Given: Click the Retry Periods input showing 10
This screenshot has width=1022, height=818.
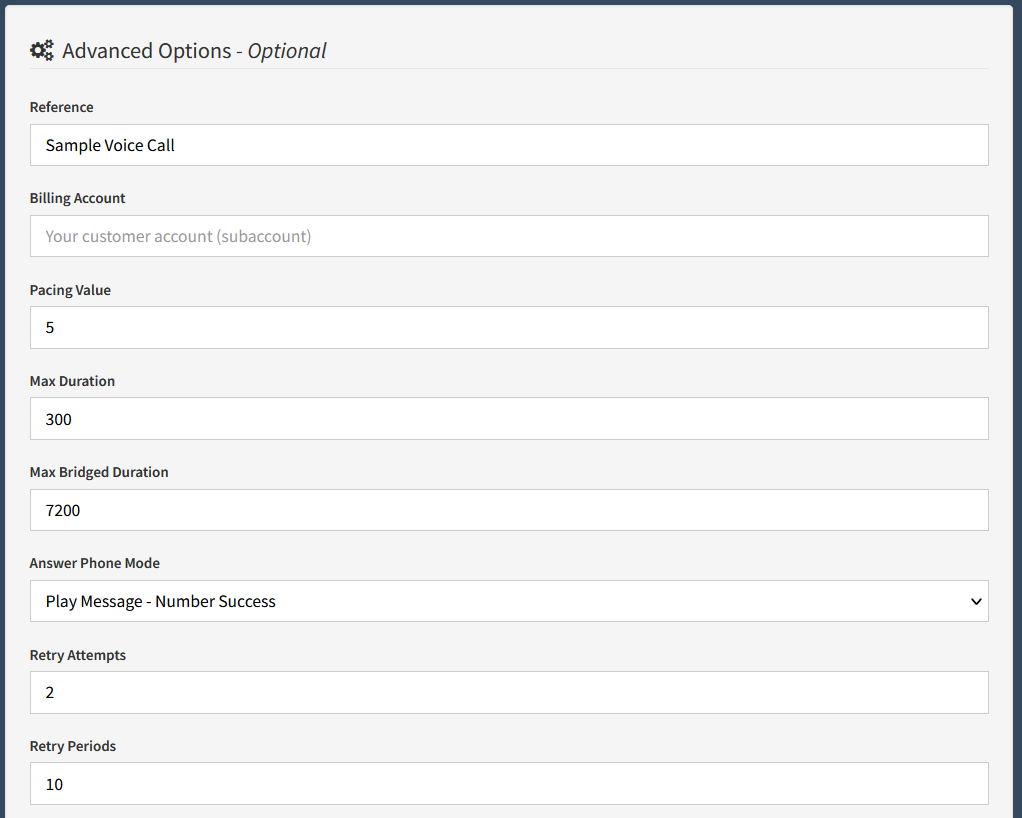Looking at the screenshot, I should [x=400, y=784].
